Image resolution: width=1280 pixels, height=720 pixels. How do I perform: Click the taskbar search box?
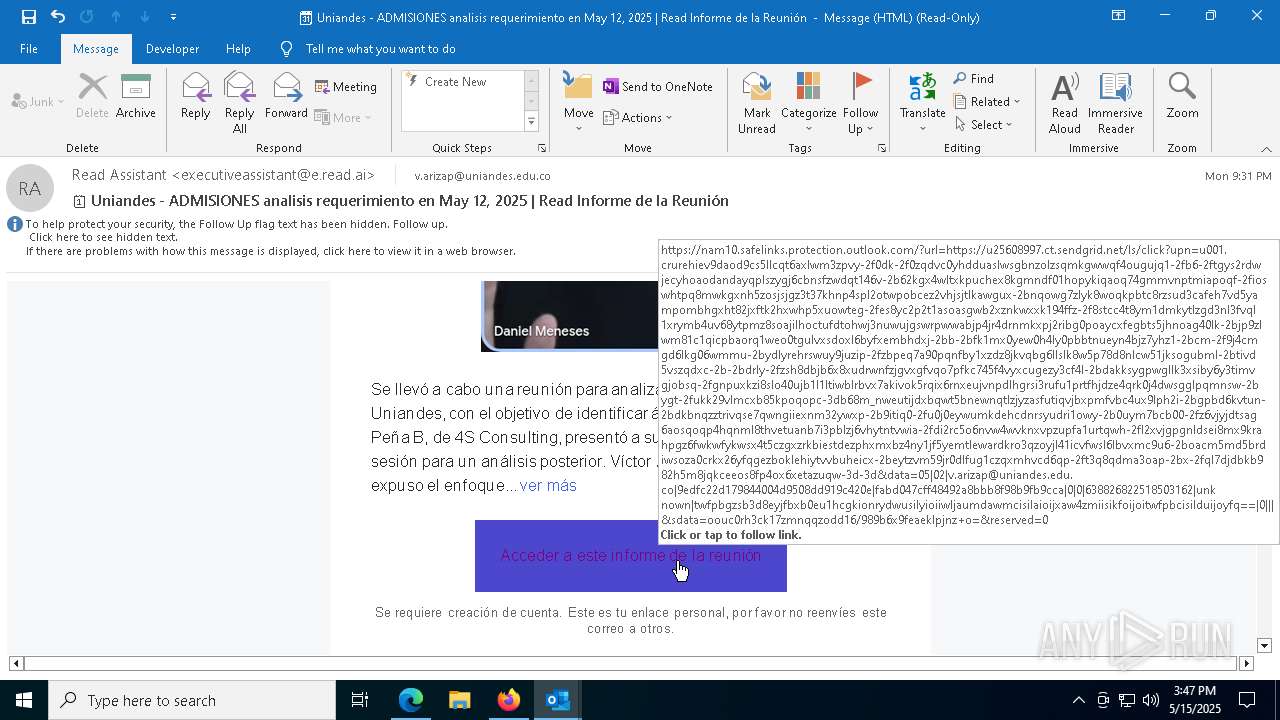pos(192,700)
